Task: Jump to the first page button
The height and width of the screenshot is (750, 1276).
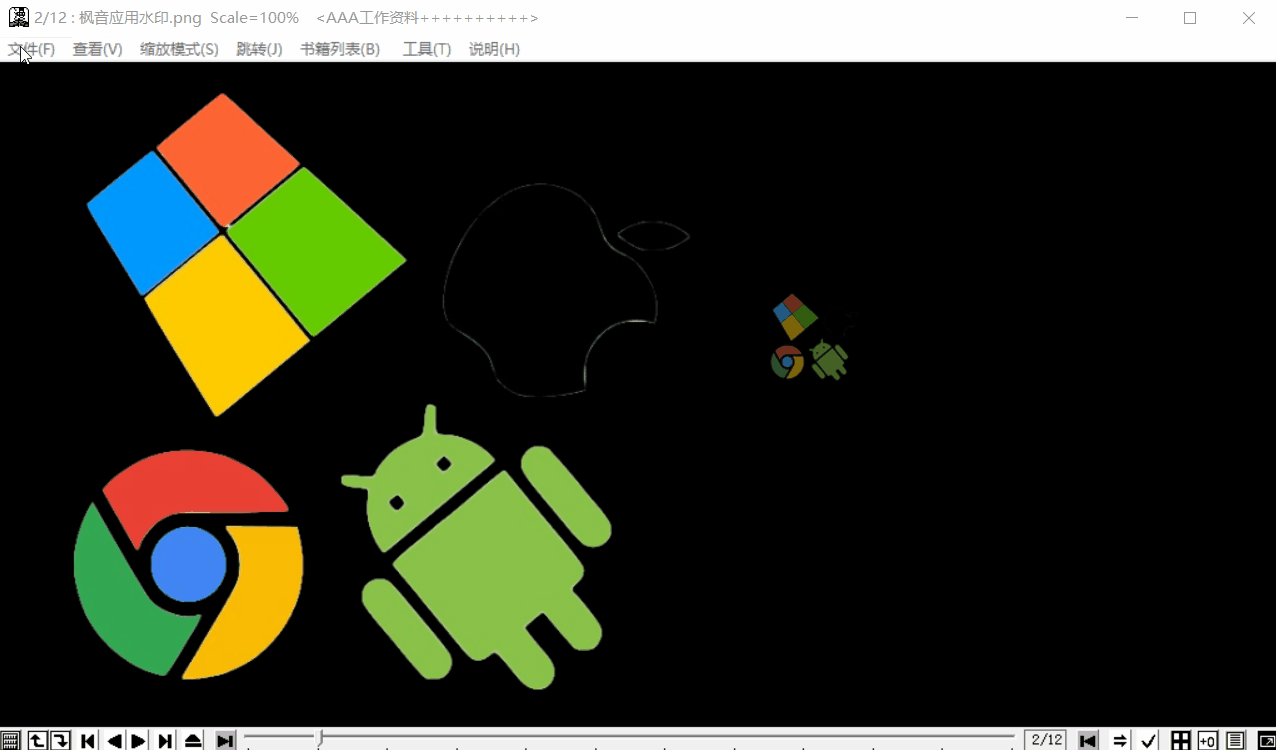Action: pos(88,740)
